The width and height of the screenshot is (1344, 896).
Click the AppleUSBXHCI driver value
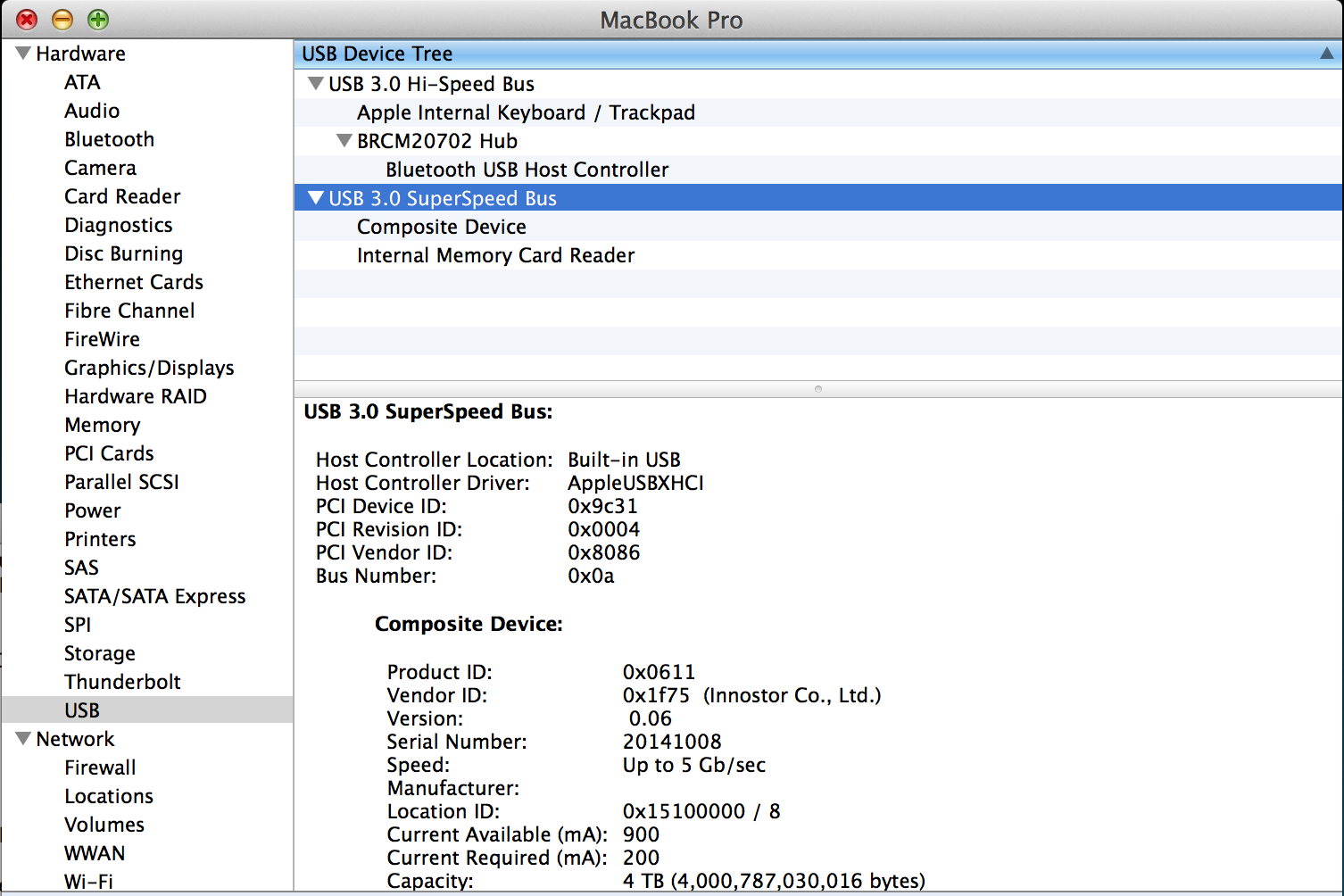[635, 483]
